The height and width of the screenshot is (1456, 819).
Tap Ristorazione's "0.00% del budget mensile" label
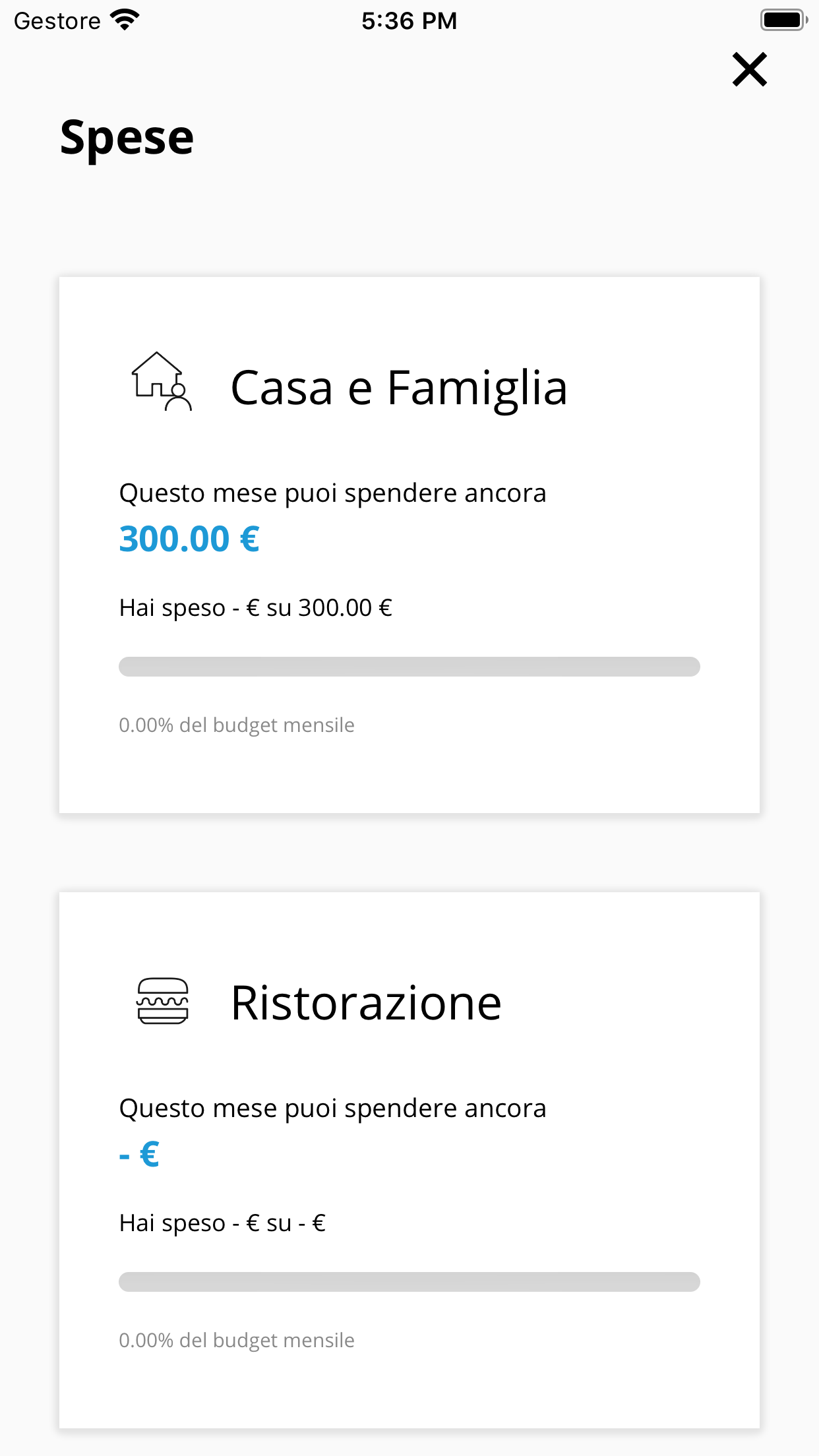[236, 1341]
